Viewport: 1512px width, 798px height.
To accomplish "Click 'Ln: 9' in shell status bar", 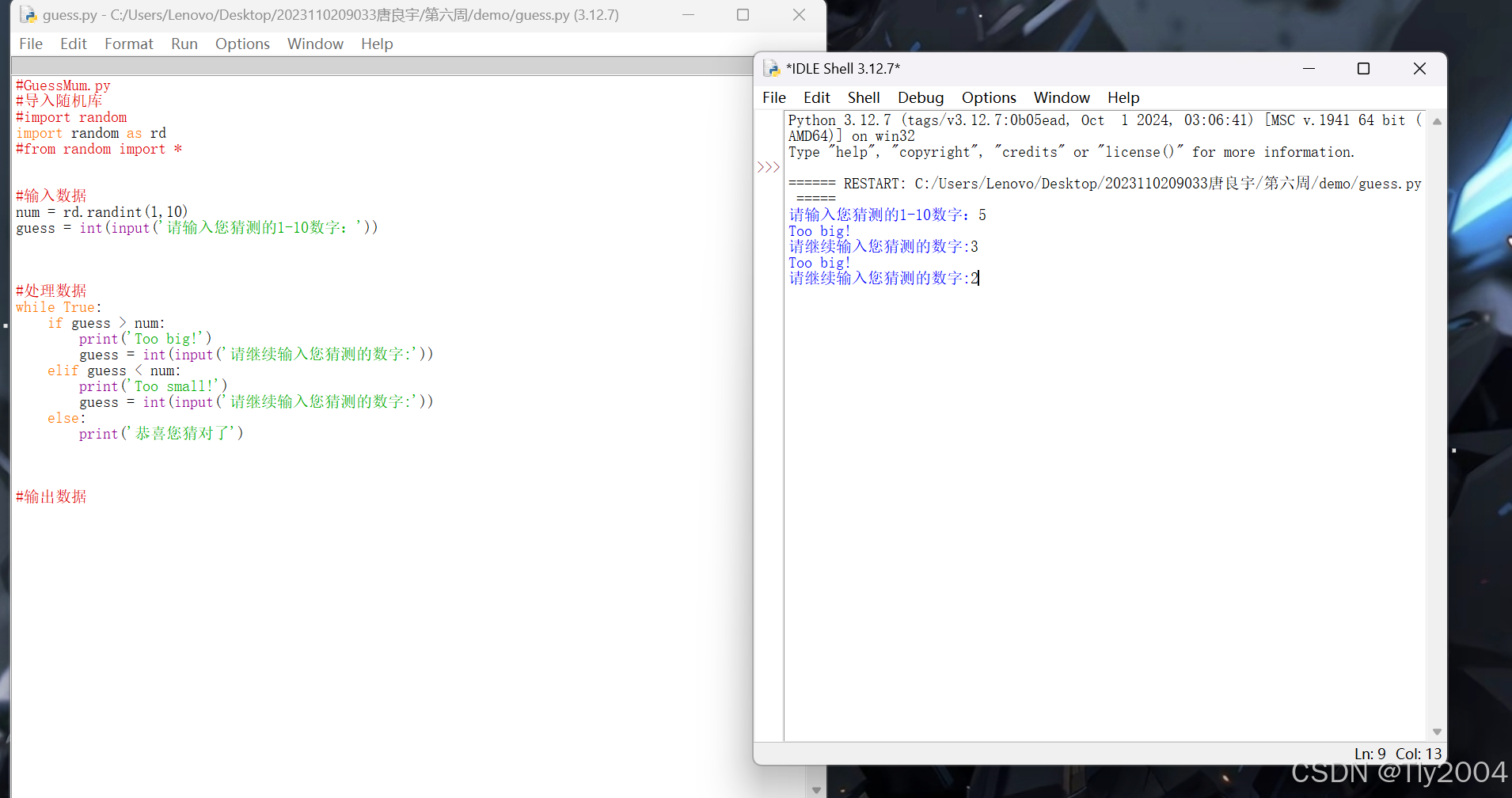I will pos(1370,754).
